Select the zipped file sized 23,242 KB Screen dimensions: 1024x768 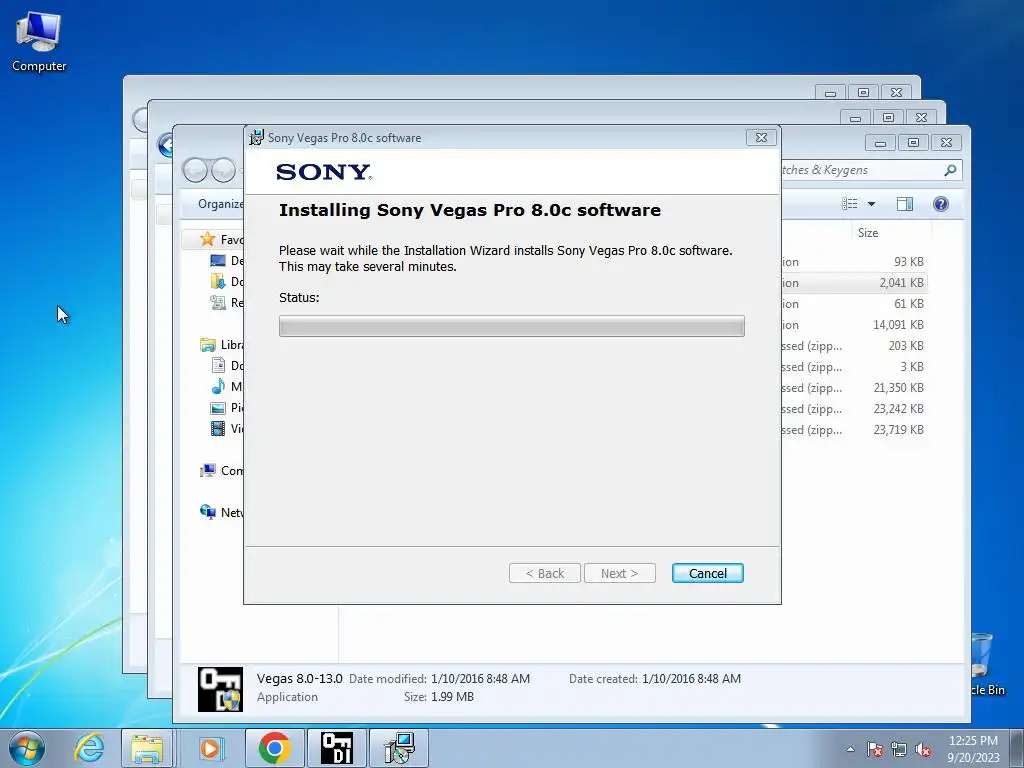click(853, 408)
